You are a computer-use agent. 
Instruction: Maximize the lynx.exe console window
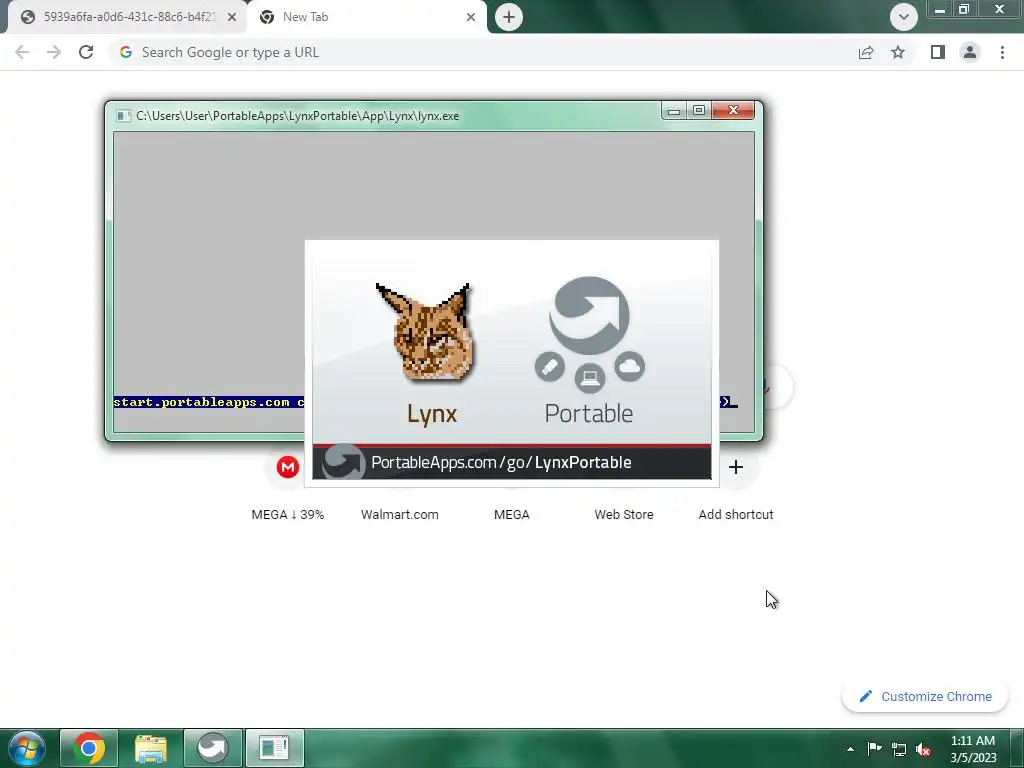pyautogui.click(x=699, y=111)
